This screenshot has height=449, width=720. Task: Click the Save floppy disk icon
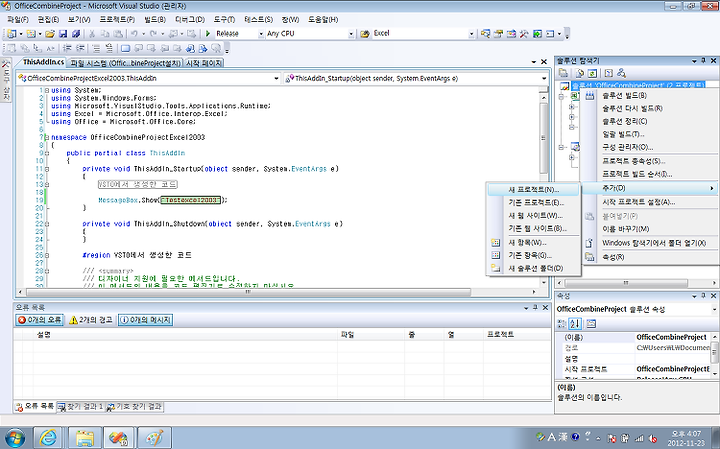tap(63, 34)
